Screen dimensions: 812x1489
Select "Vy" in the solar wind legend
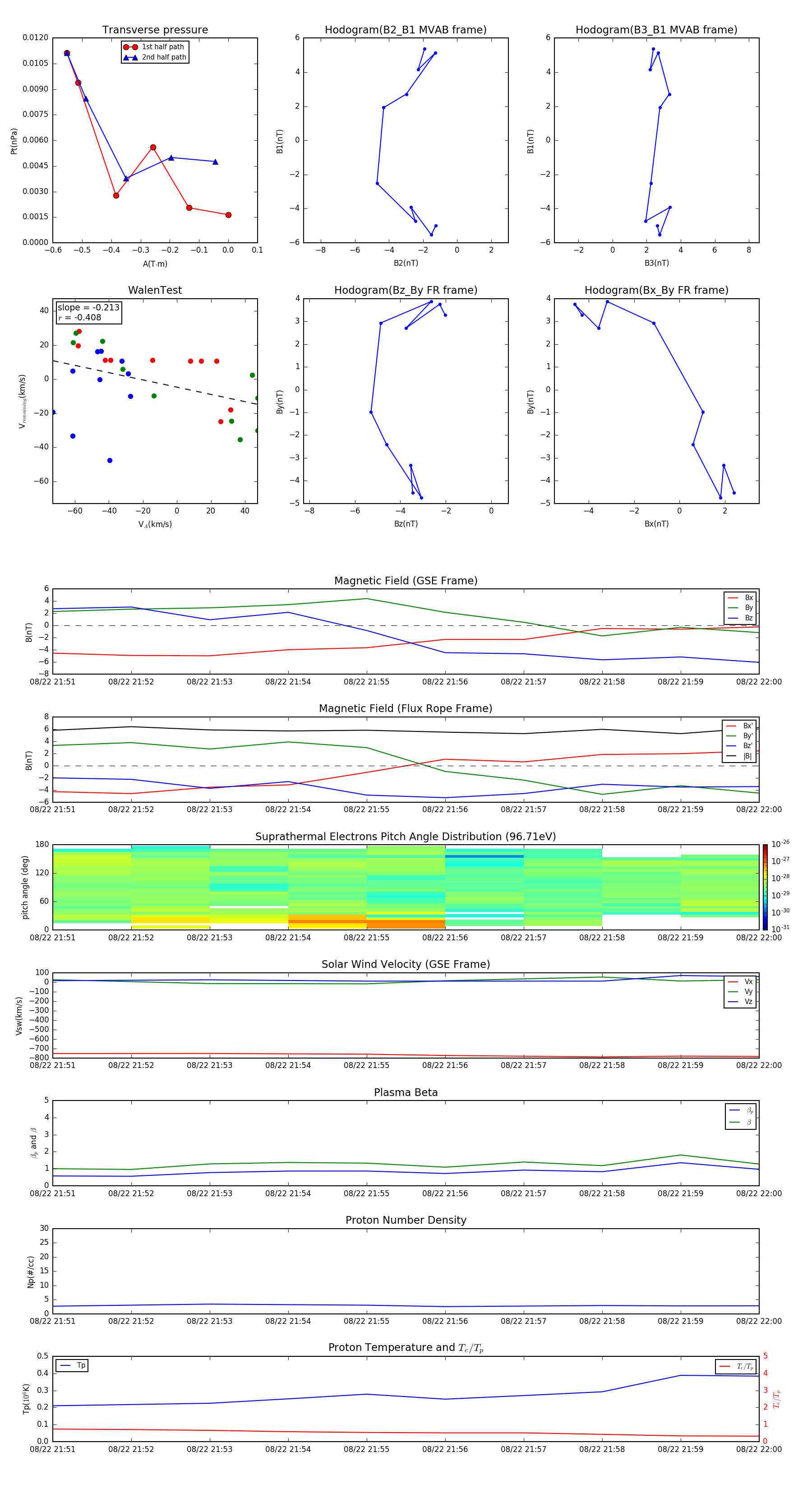[x=740, y=992]
